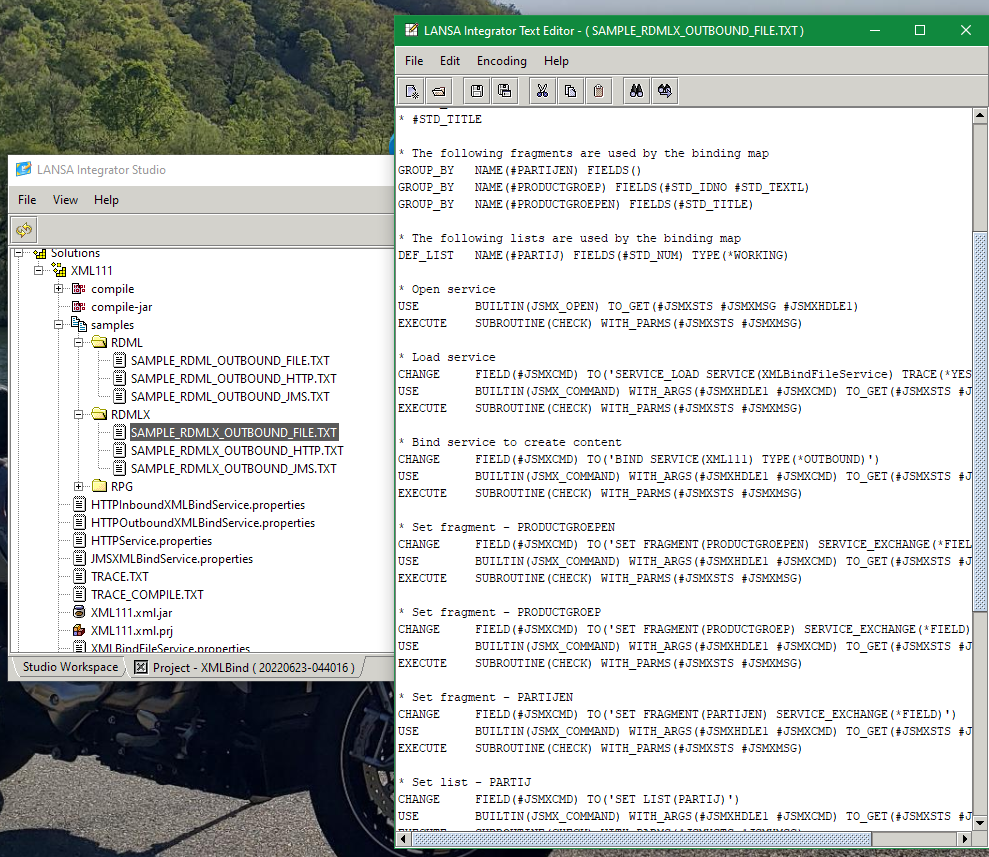Click the Find Next binoculars-with-arrow icon
This screenshot has height=857, width=989.
coord(664,91)
